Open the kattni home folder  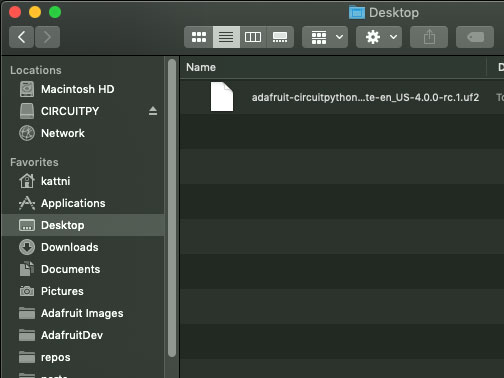point(83,181)
